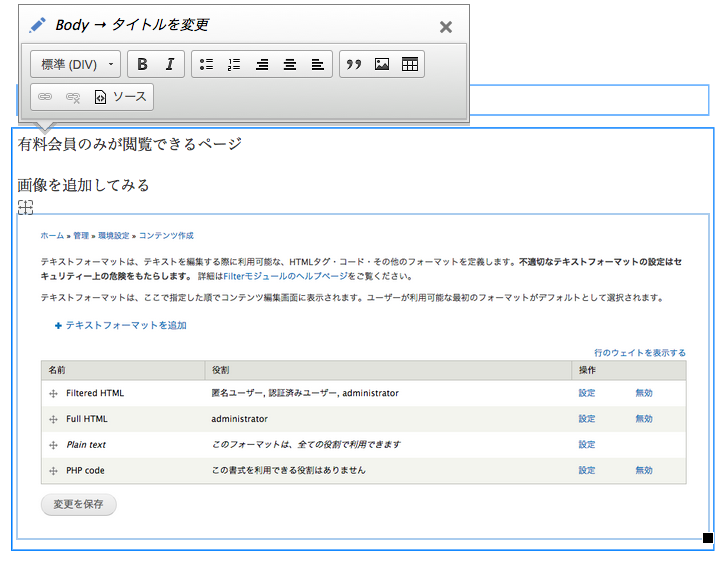Toggle italic formatting in editor toolbar

[x=170, y=64]
